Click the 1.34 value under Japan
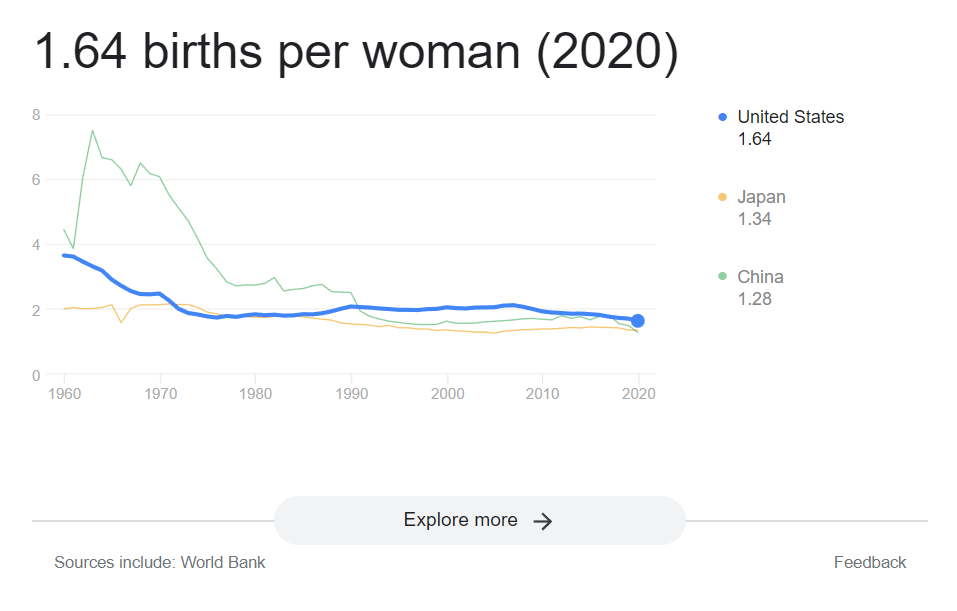 [754, 219]
